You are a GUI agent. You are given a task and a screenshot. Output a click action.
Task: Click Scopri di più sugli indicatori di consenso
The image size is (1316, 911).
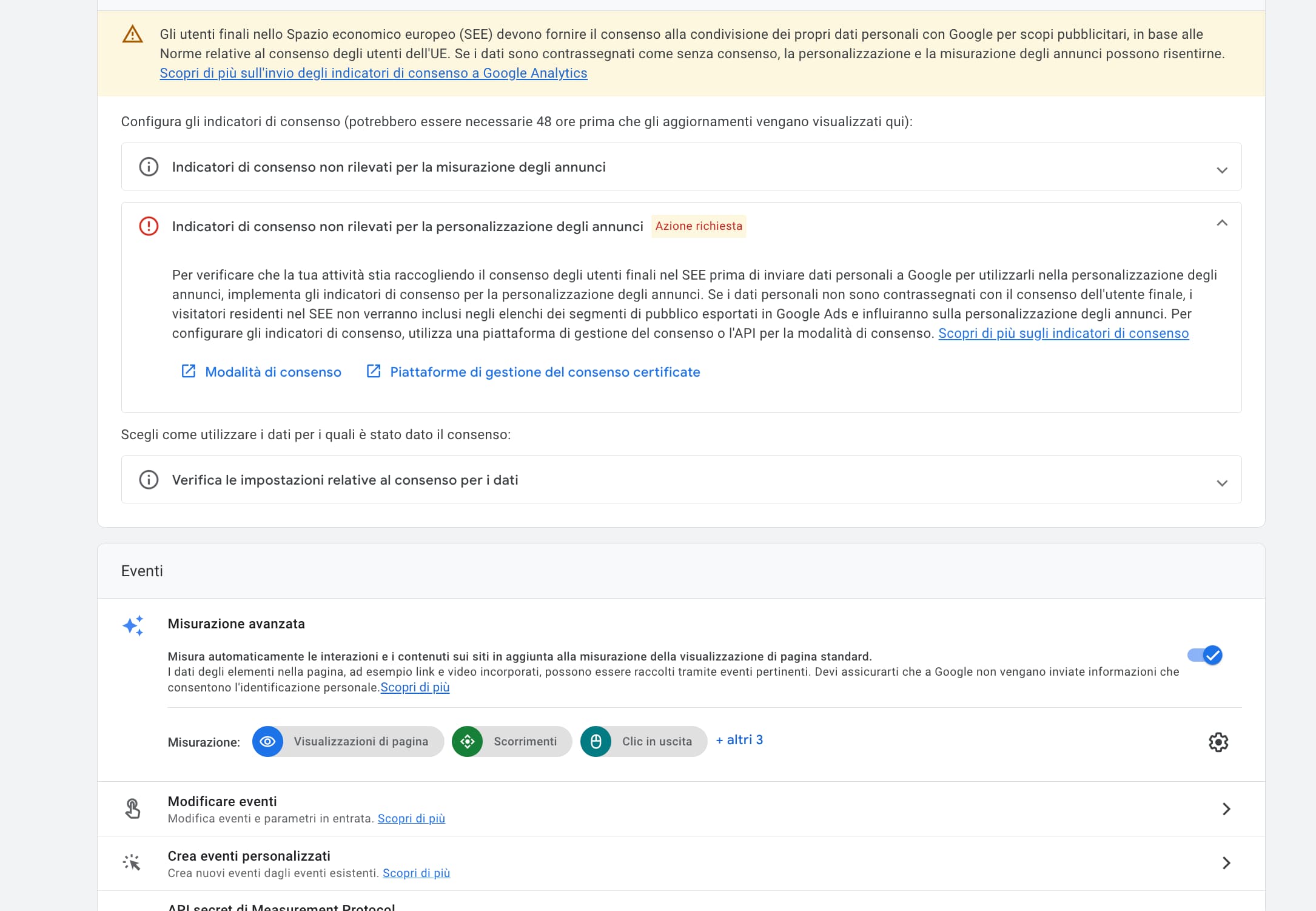[1063, 333]
